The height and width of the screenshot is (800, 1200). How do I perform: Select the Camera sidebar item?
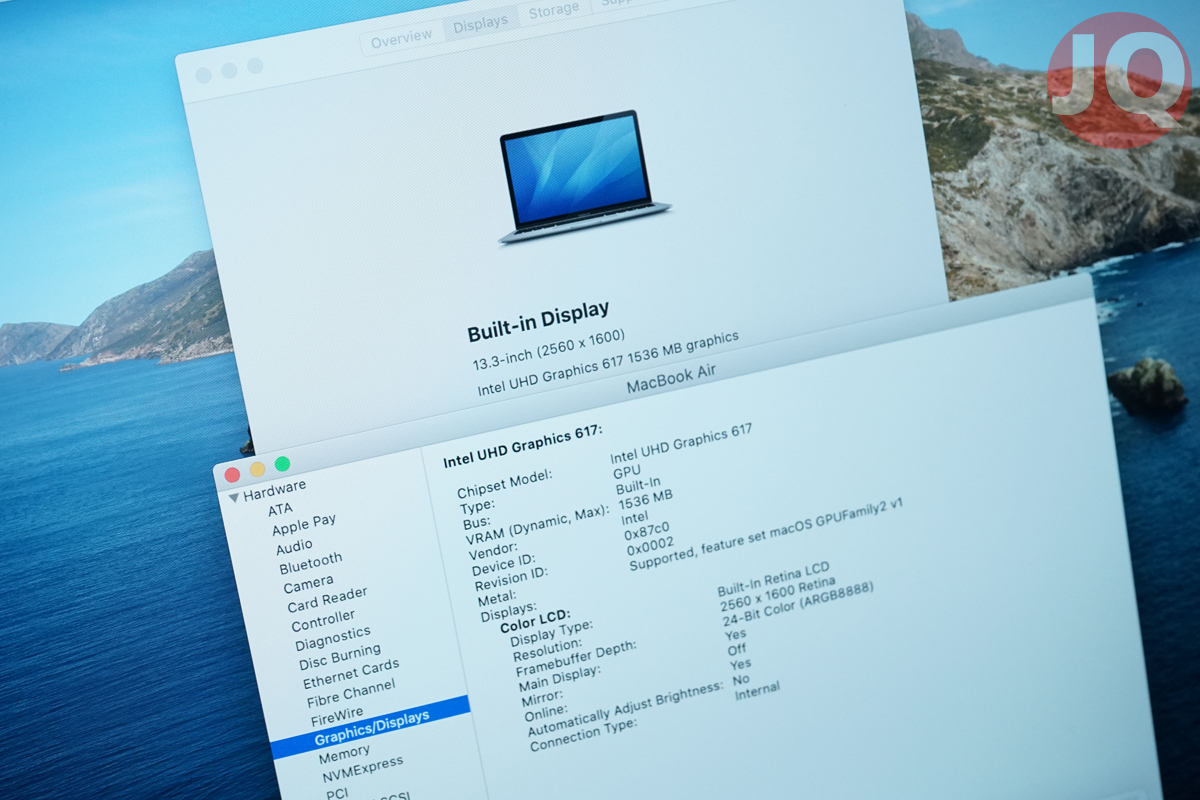pyautogui.click(x=308, y=584)
